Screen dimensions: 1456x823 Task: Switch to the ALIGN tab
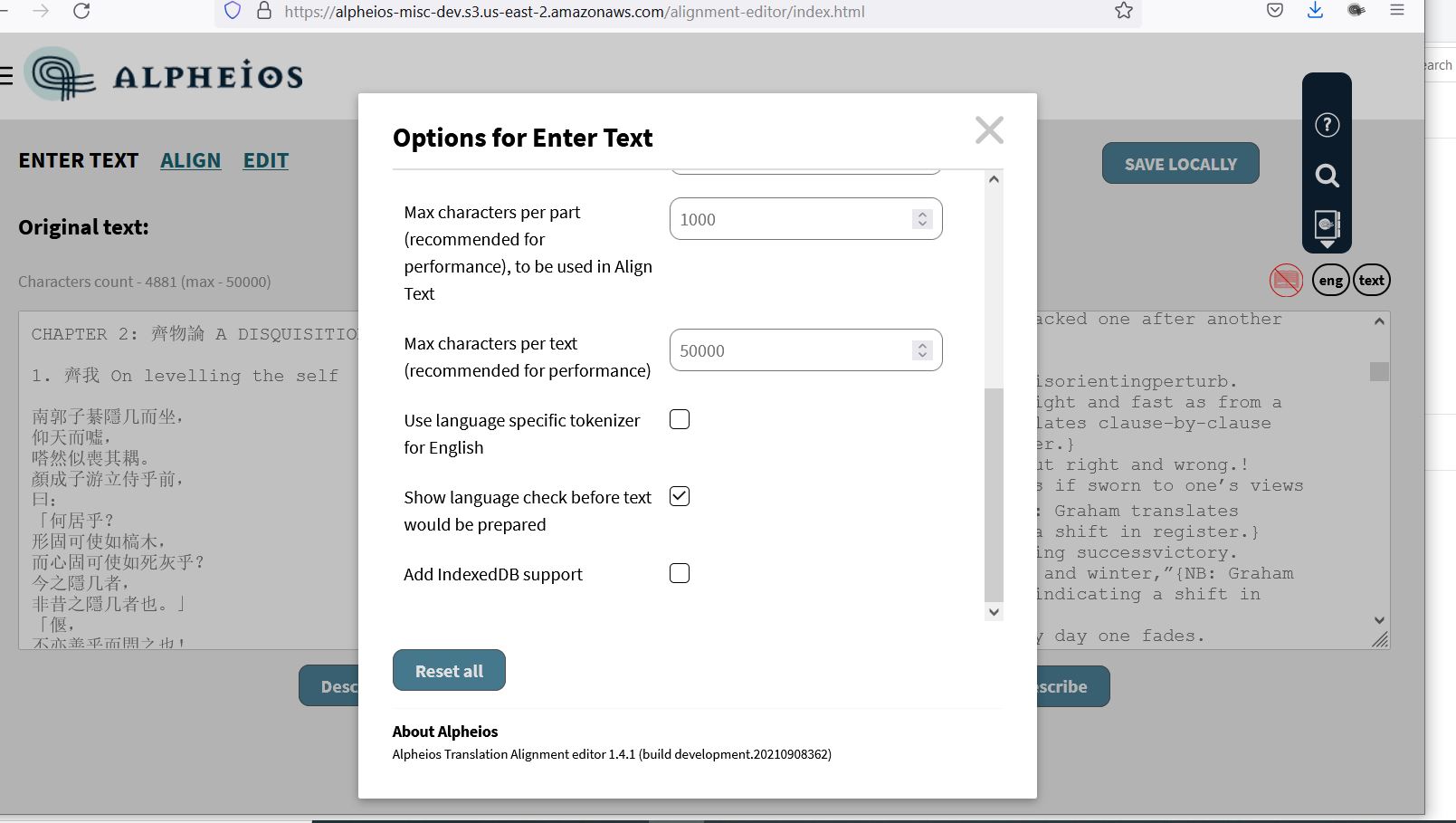pos(191,160)
